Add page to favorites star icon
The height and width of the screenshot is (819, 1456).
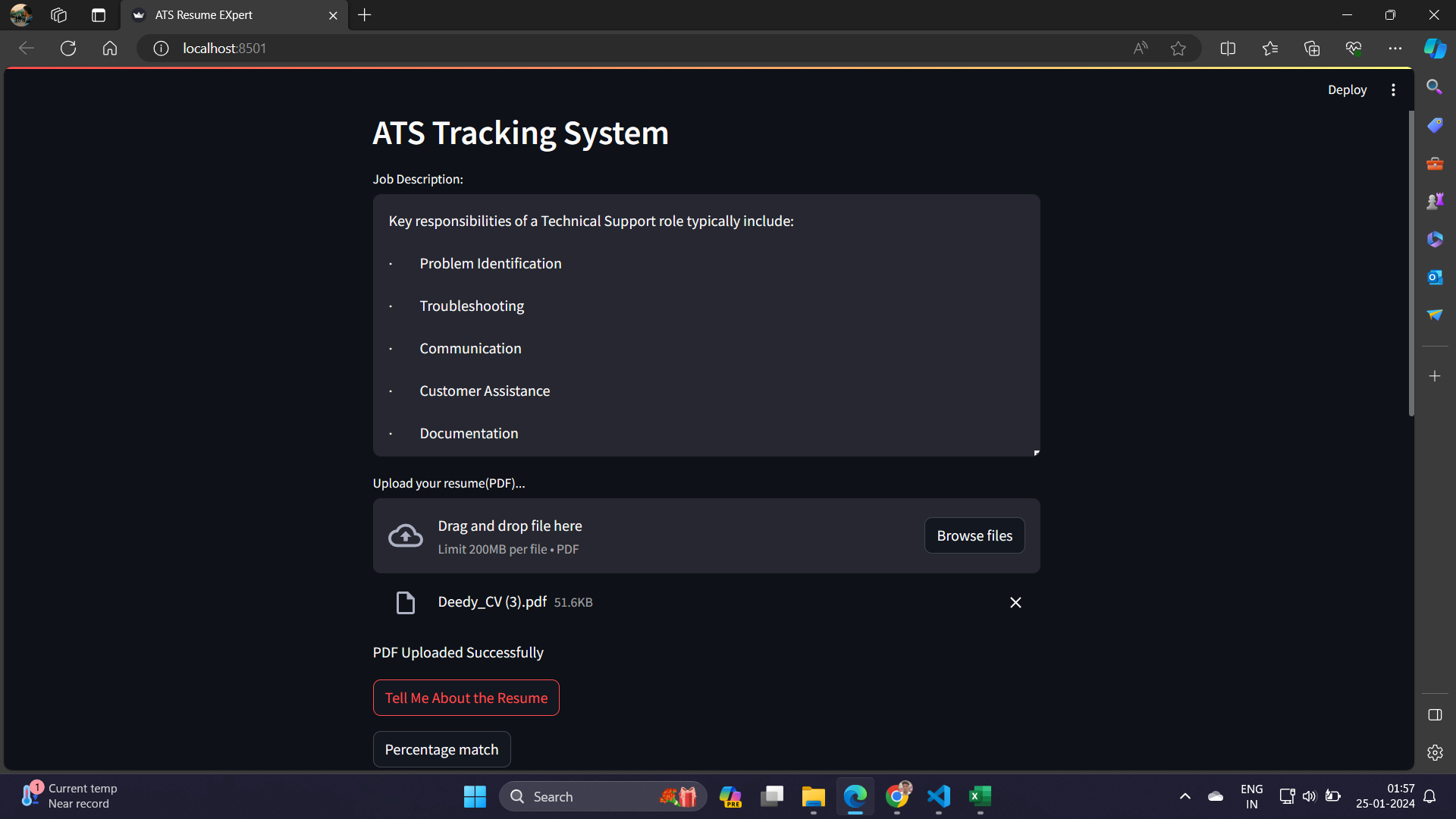(1178, 49)
